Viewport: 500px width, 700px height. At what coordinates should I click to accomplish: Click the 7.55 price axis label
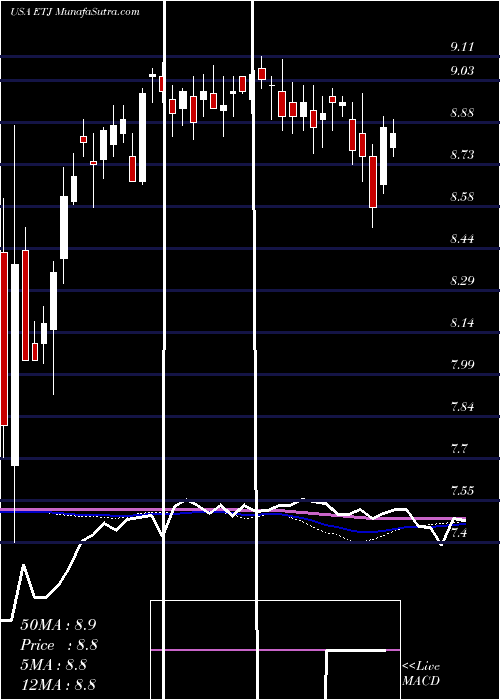click(x=462, y=490)
